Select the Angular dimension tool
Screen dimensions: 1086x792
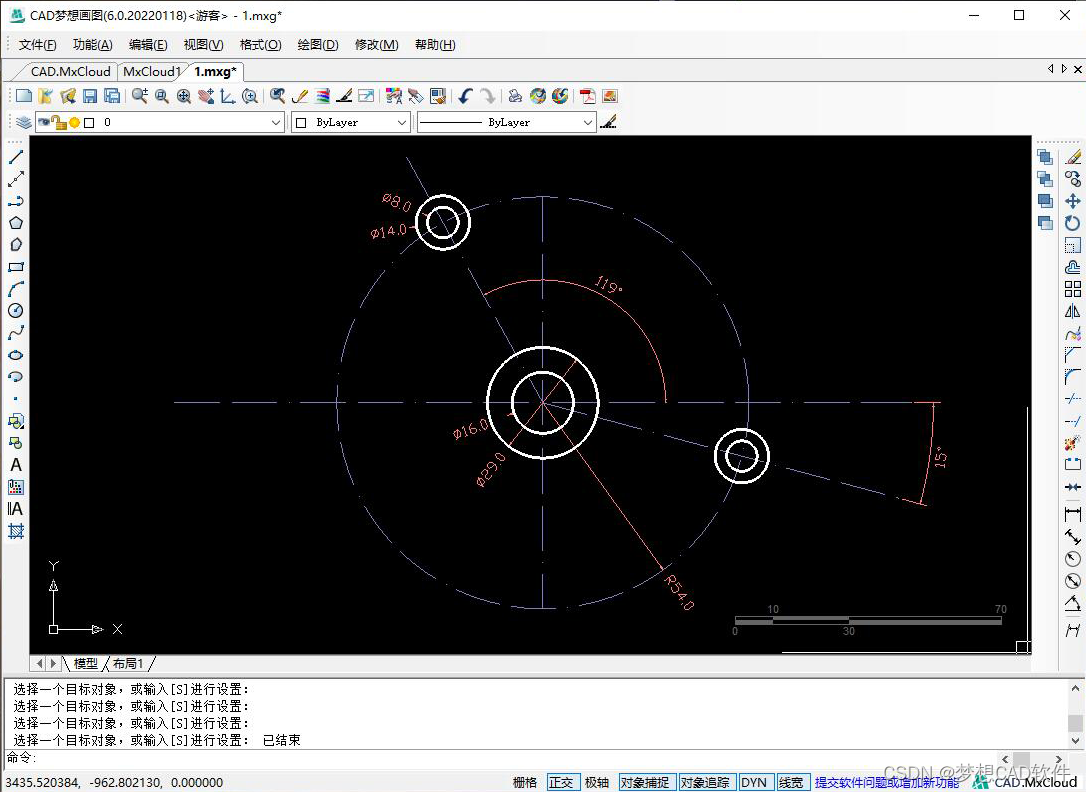click(1073, 603)
